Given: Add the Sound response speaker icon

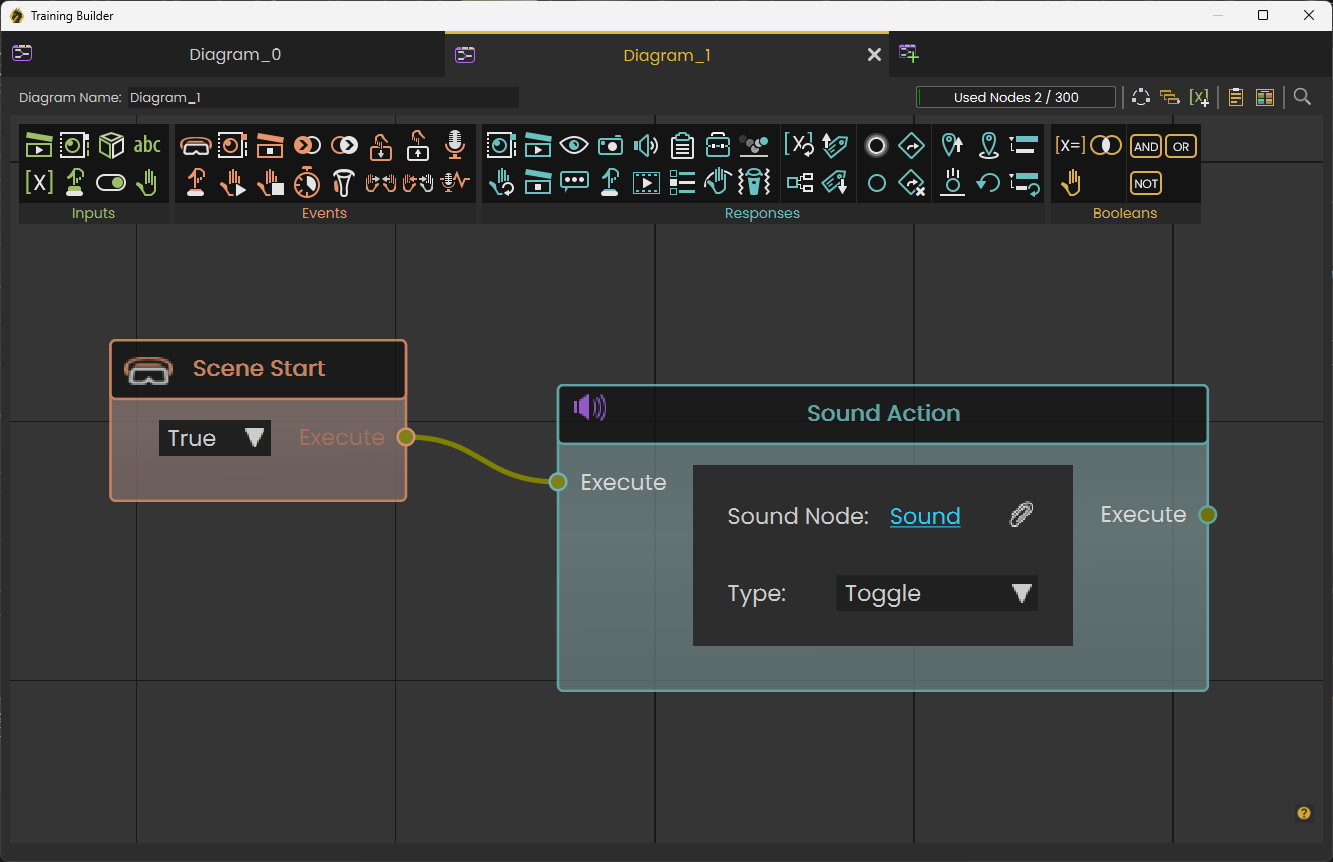Looking at the screenshot, I should pos(646,146).
